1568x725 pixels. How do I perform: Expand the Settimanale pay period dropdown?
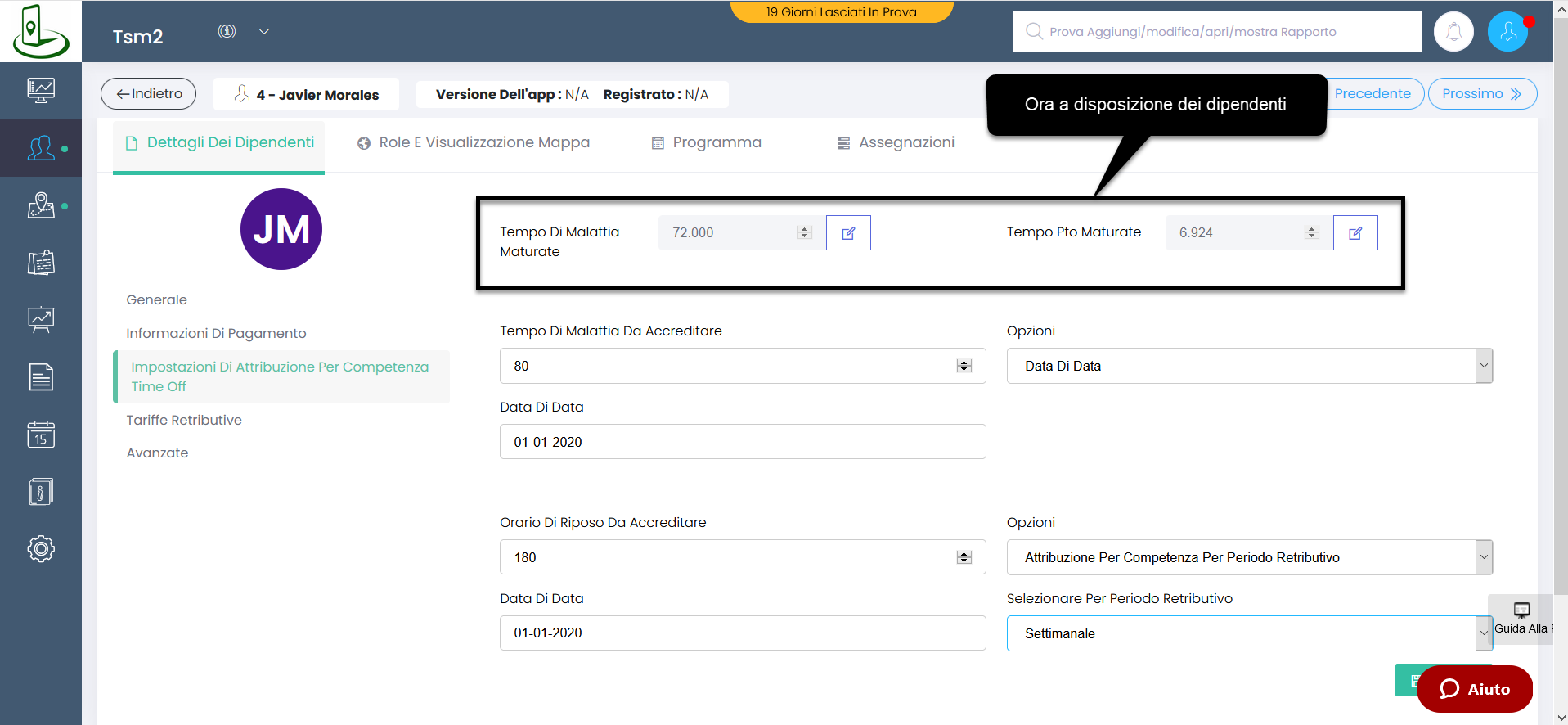[x=1483, y=633]
